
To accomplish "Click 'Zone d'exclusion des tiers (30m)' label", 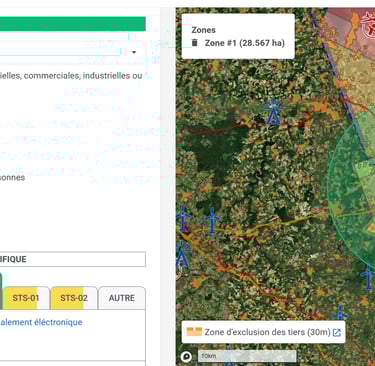I will pyautogui.click(x=267, y=332).
